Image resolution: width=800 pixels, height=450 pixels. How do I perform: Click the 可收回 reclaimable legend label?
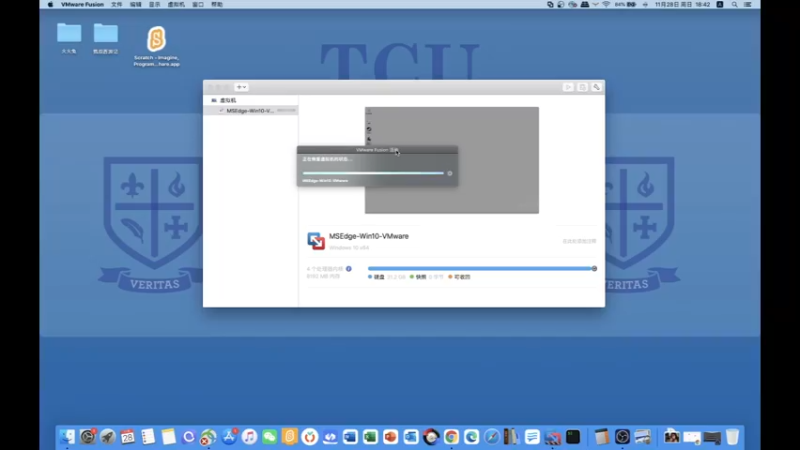[x=462, y=277]
